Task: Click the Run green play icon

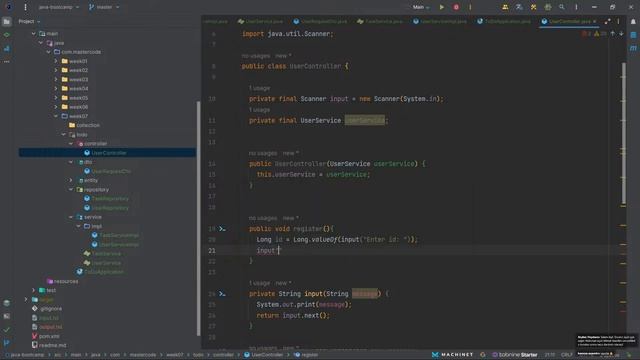Action: [442, 7]
